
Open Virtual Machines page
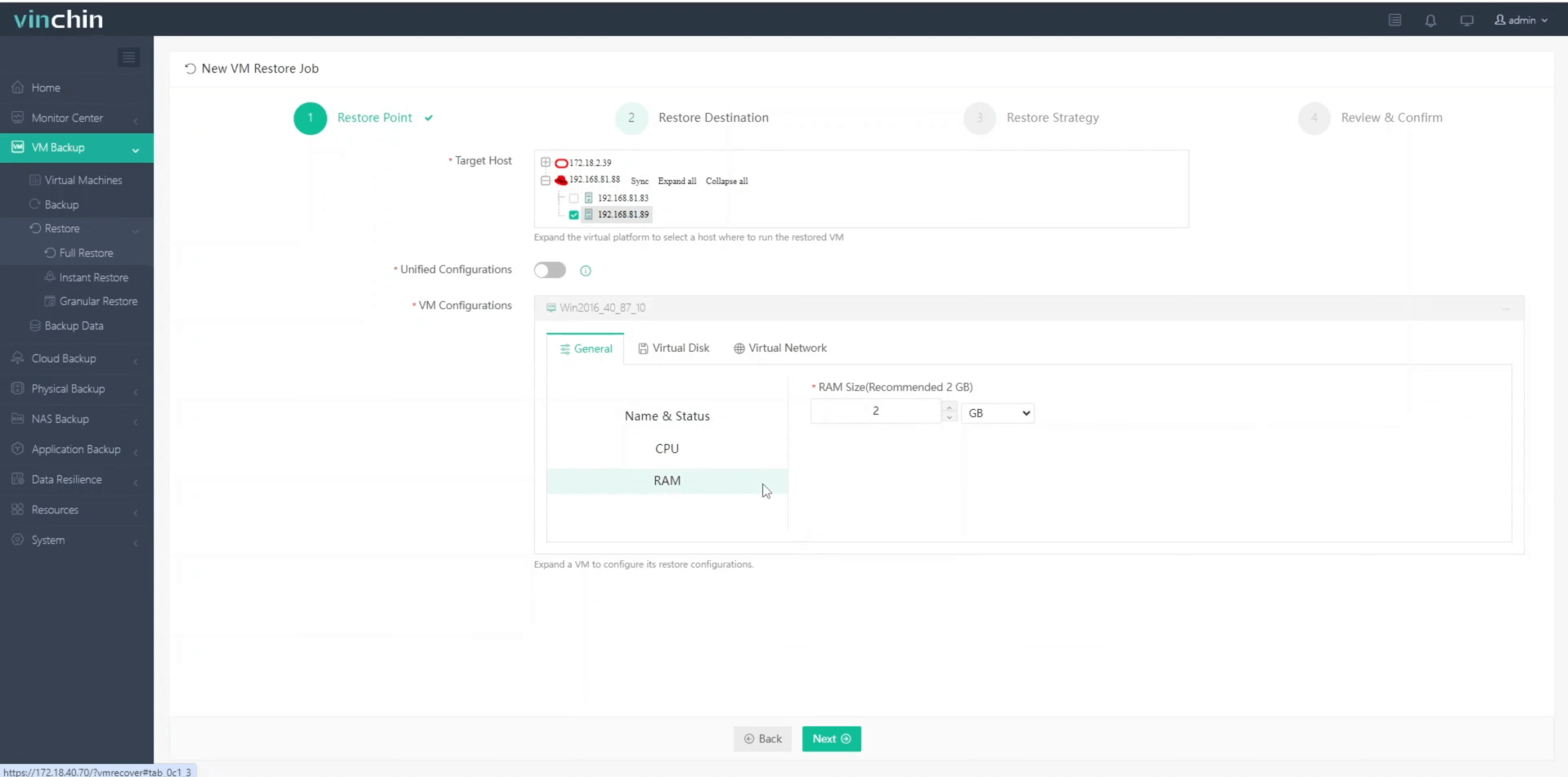click(x=83, y=180)
